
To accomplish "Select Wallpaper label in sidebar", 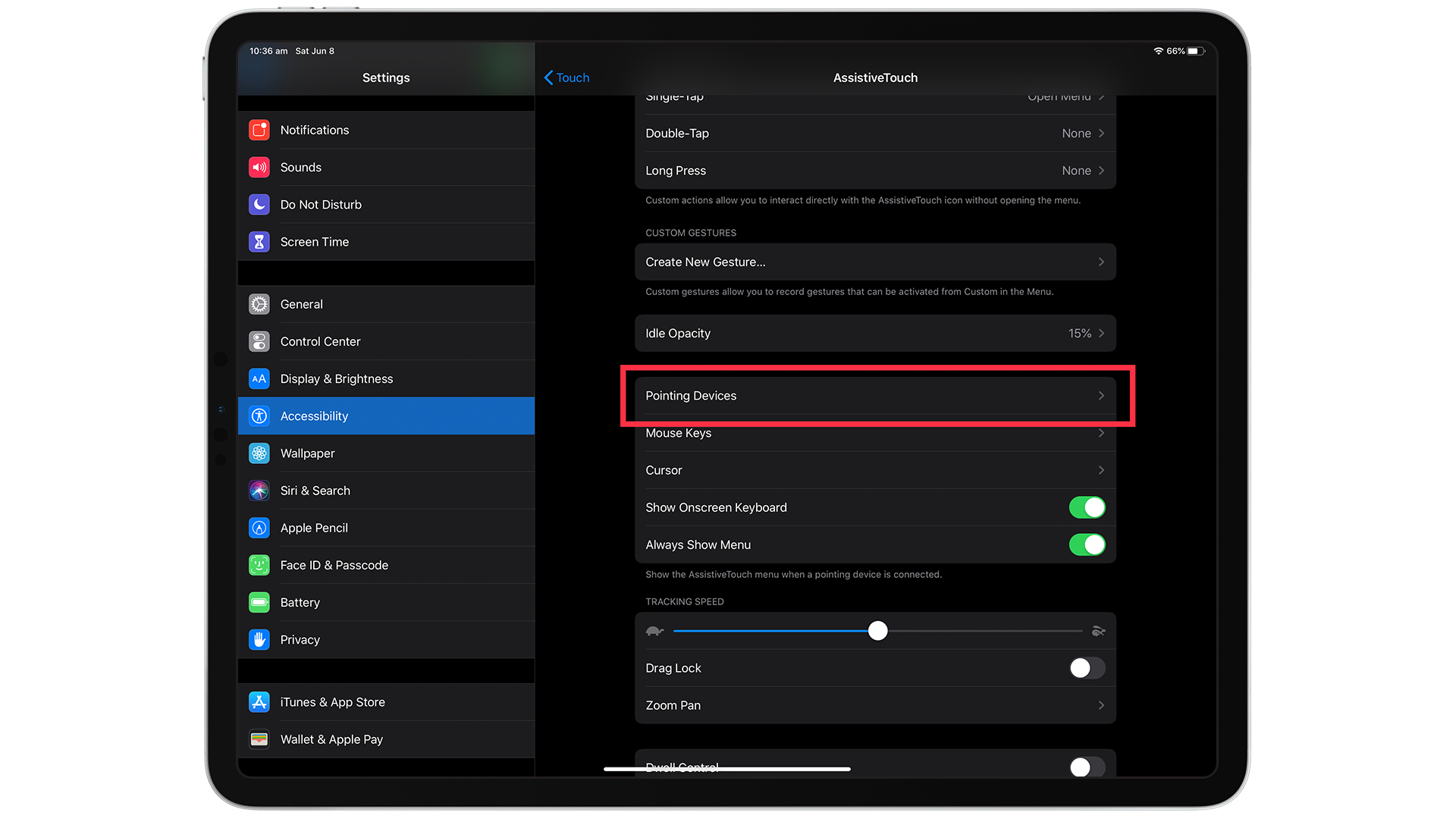I will click(307, 453).
